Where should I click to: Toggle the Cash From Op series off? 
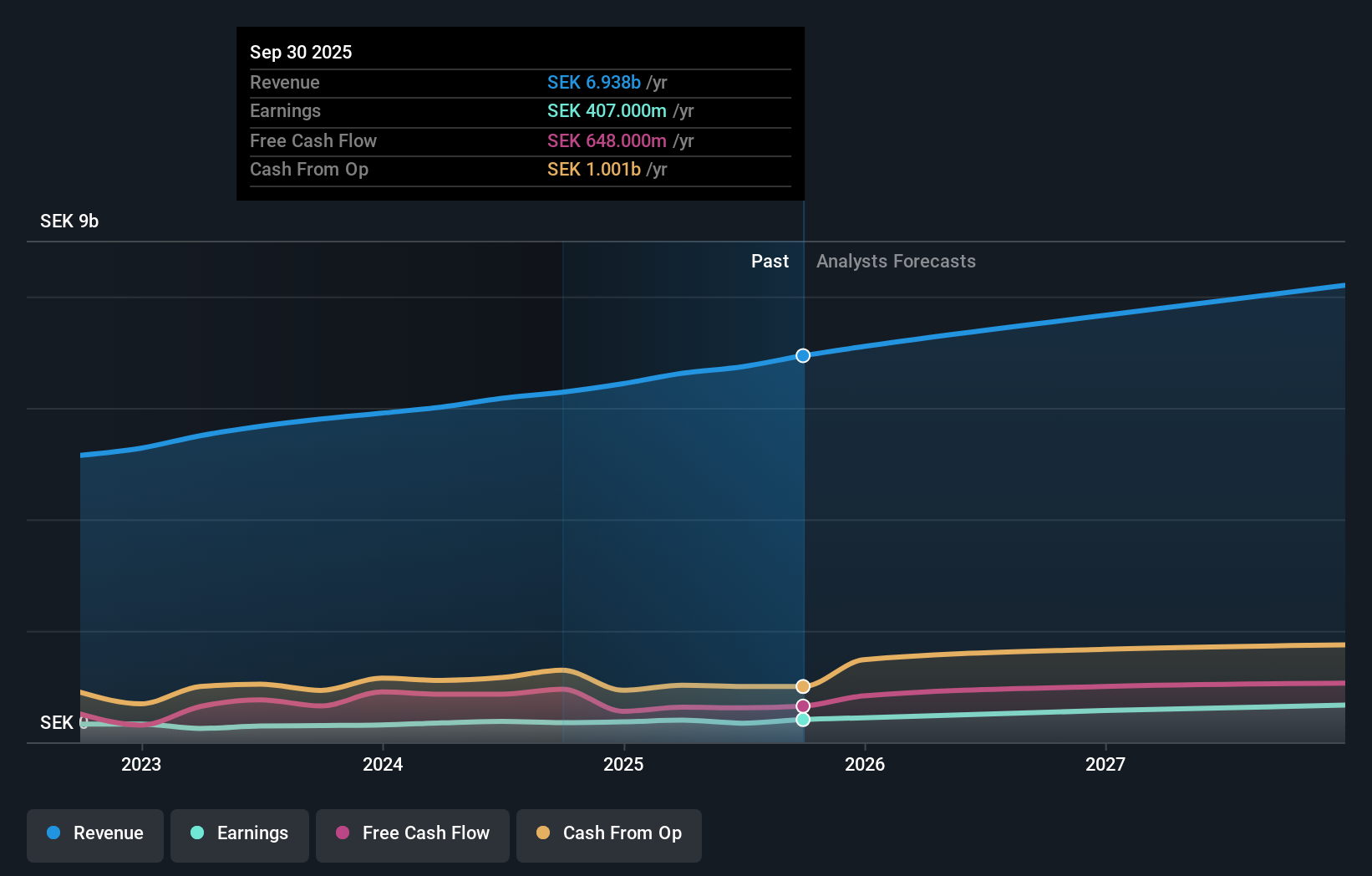[608, 833]
